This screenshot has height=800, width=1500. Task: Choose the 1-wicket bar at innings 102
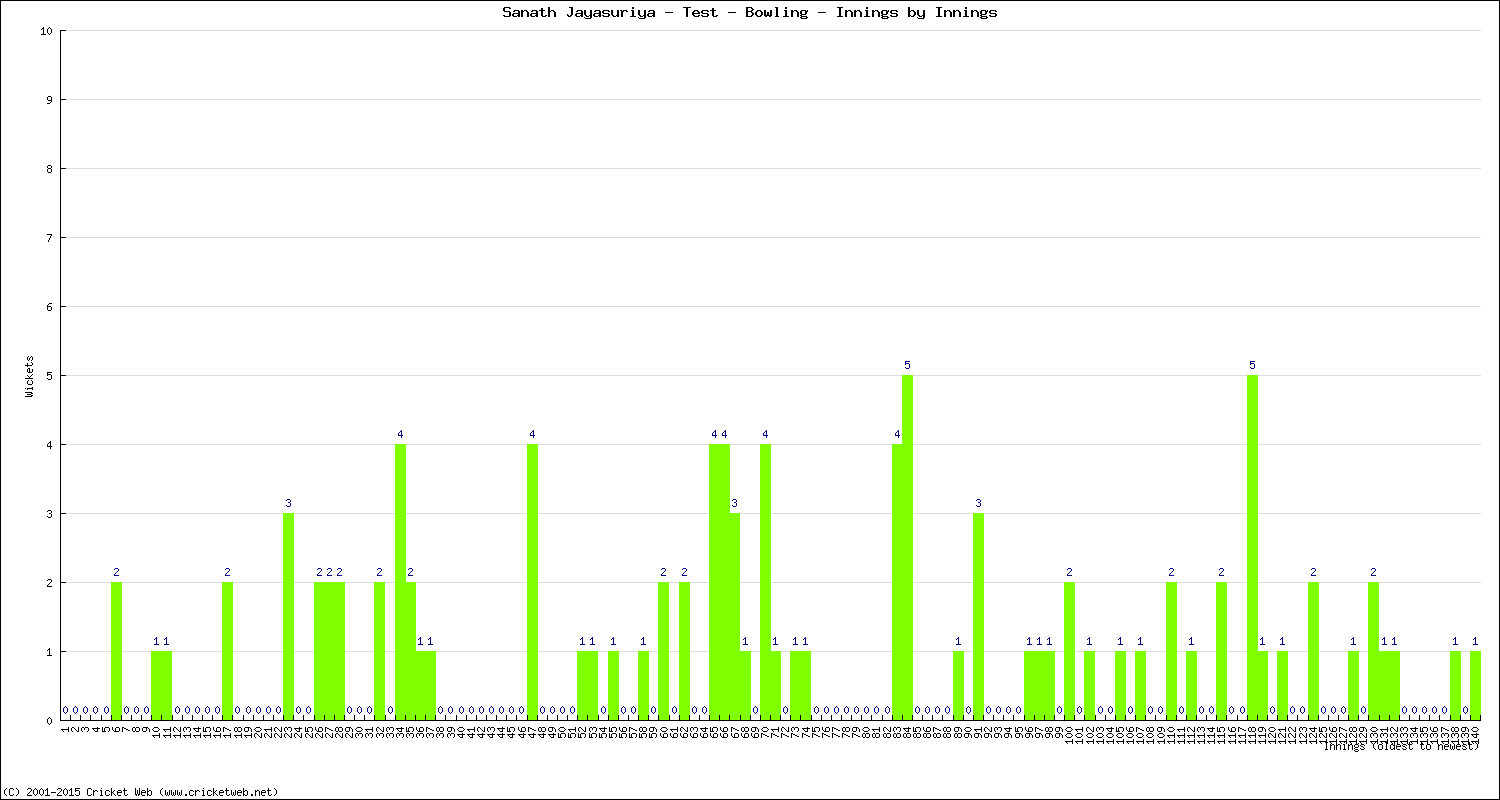1089,686
